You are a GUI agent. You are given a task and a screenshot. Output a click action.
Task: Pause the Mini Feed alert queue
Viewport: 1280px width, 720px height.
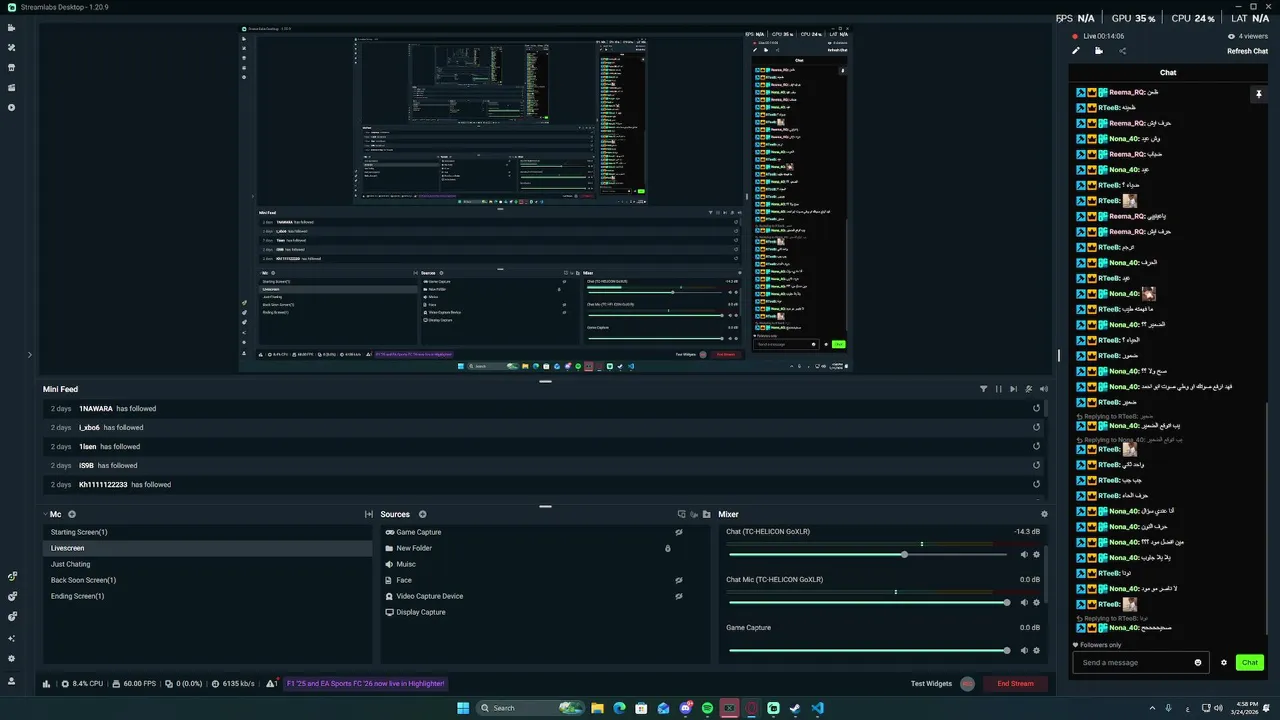998,389
